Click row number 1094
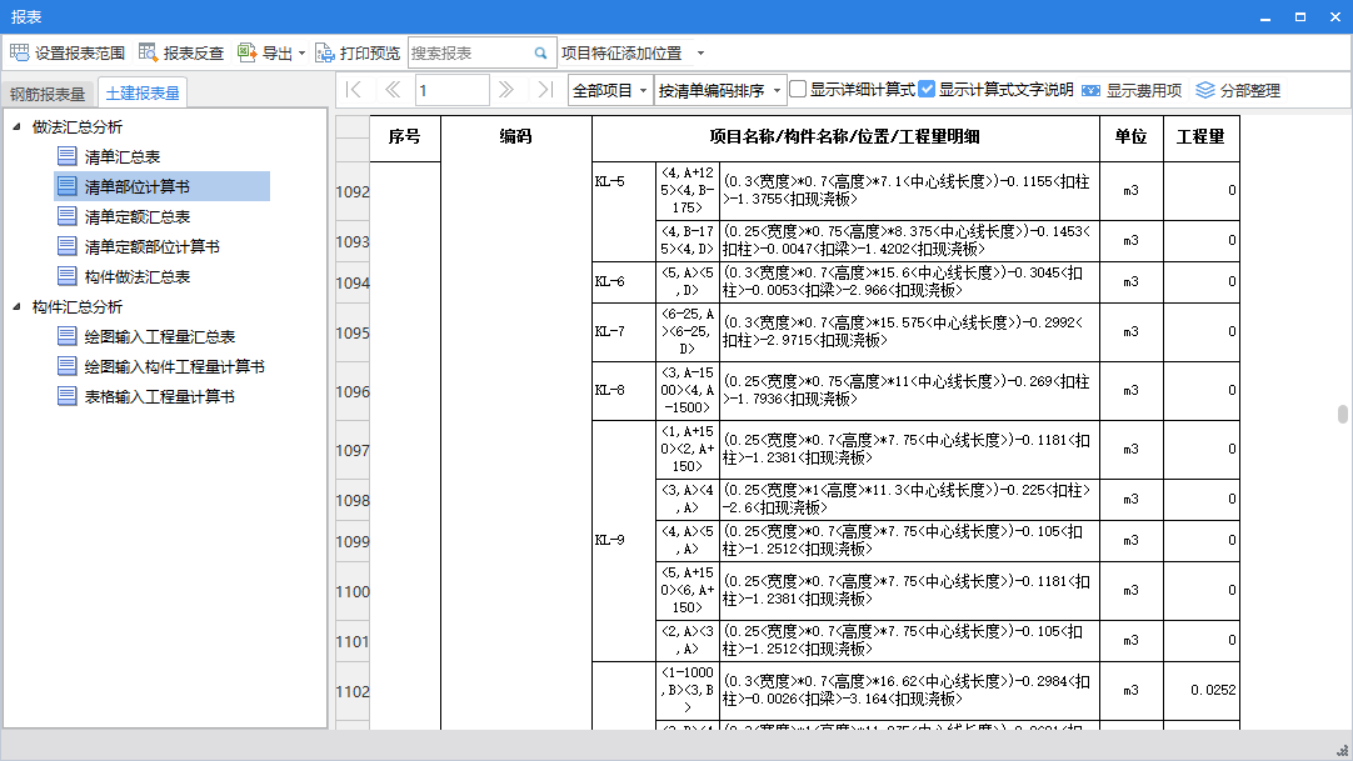 point(352,283)
